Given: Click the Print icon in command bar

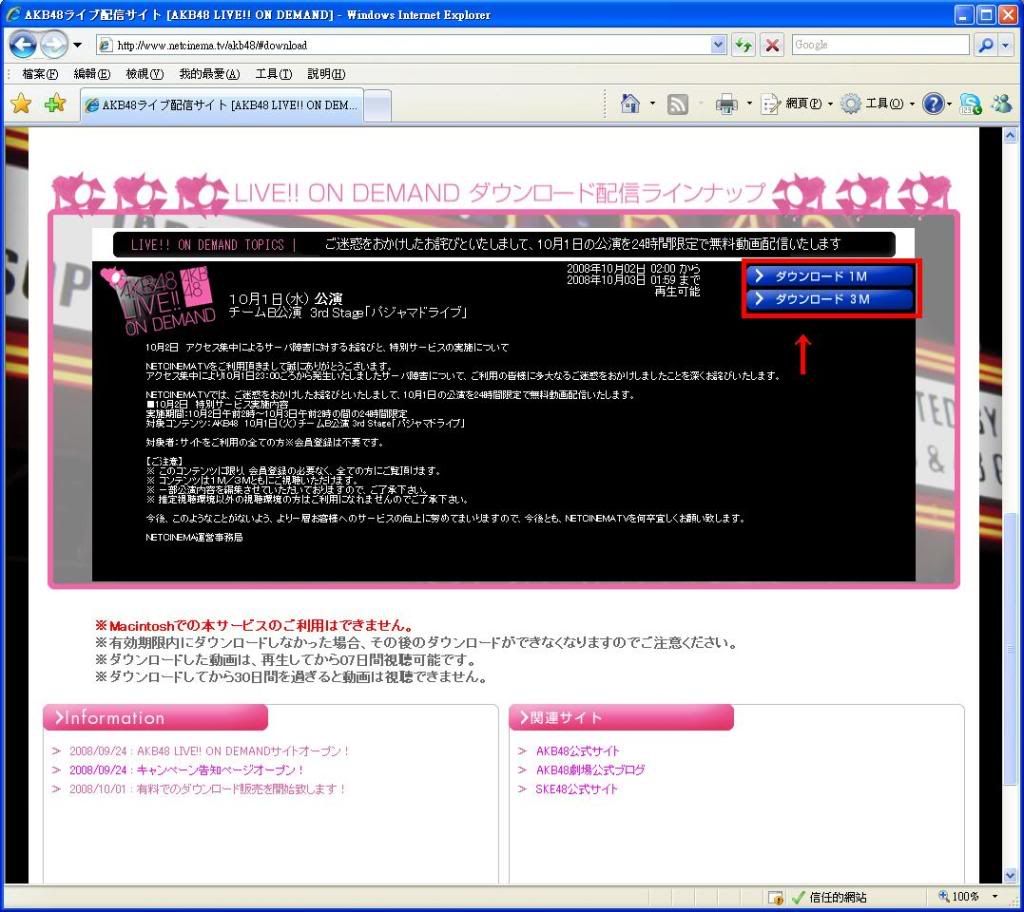Looking at the screenshot, I should click(726, 104).
